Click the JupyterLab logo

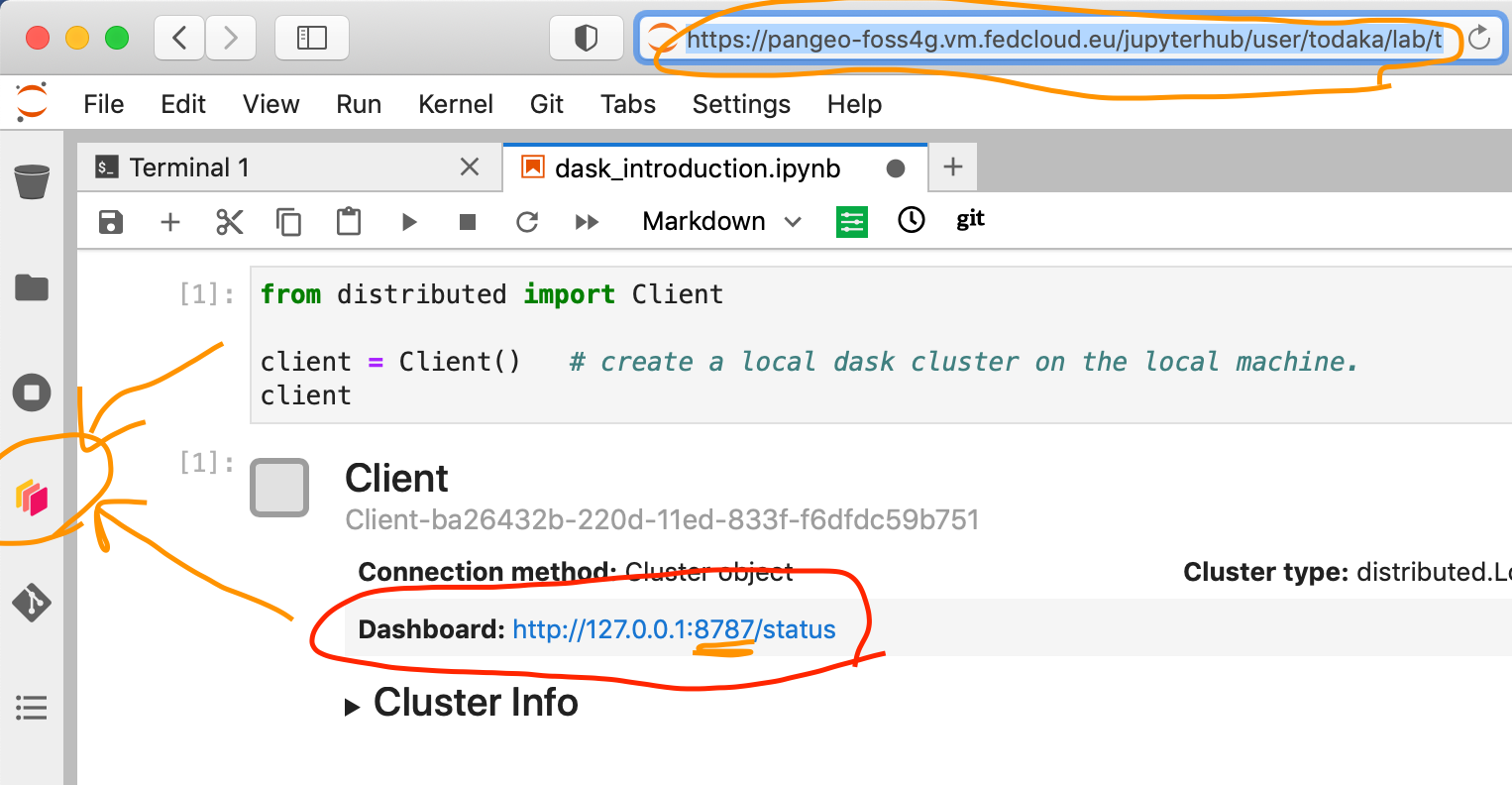(32, 102)
